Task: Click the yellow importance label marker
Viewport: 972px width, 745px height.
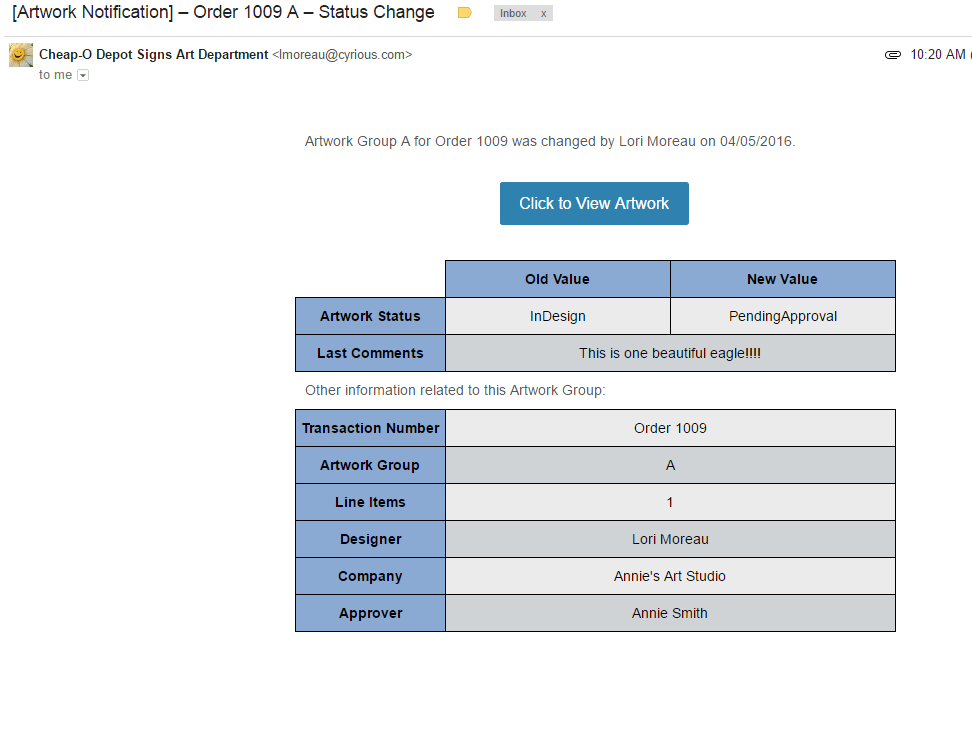Action: tap(464, 13)
